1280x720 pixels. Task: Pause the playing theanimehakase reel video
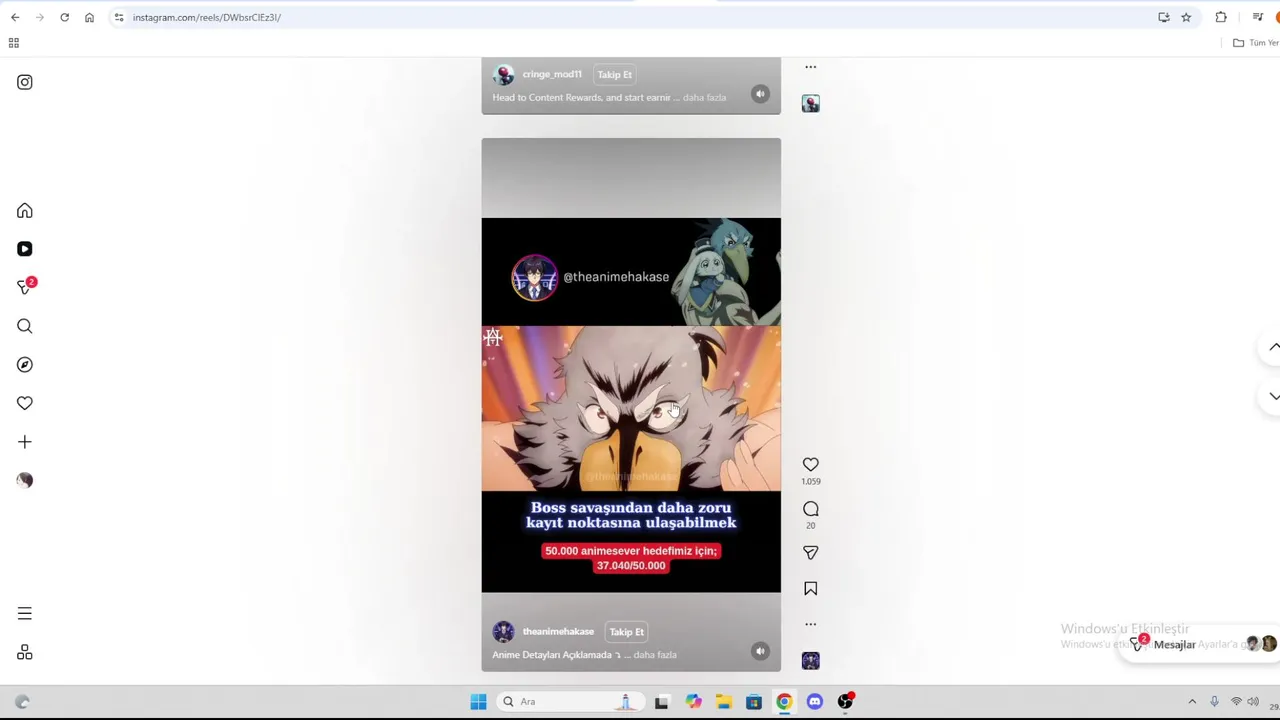631,405
